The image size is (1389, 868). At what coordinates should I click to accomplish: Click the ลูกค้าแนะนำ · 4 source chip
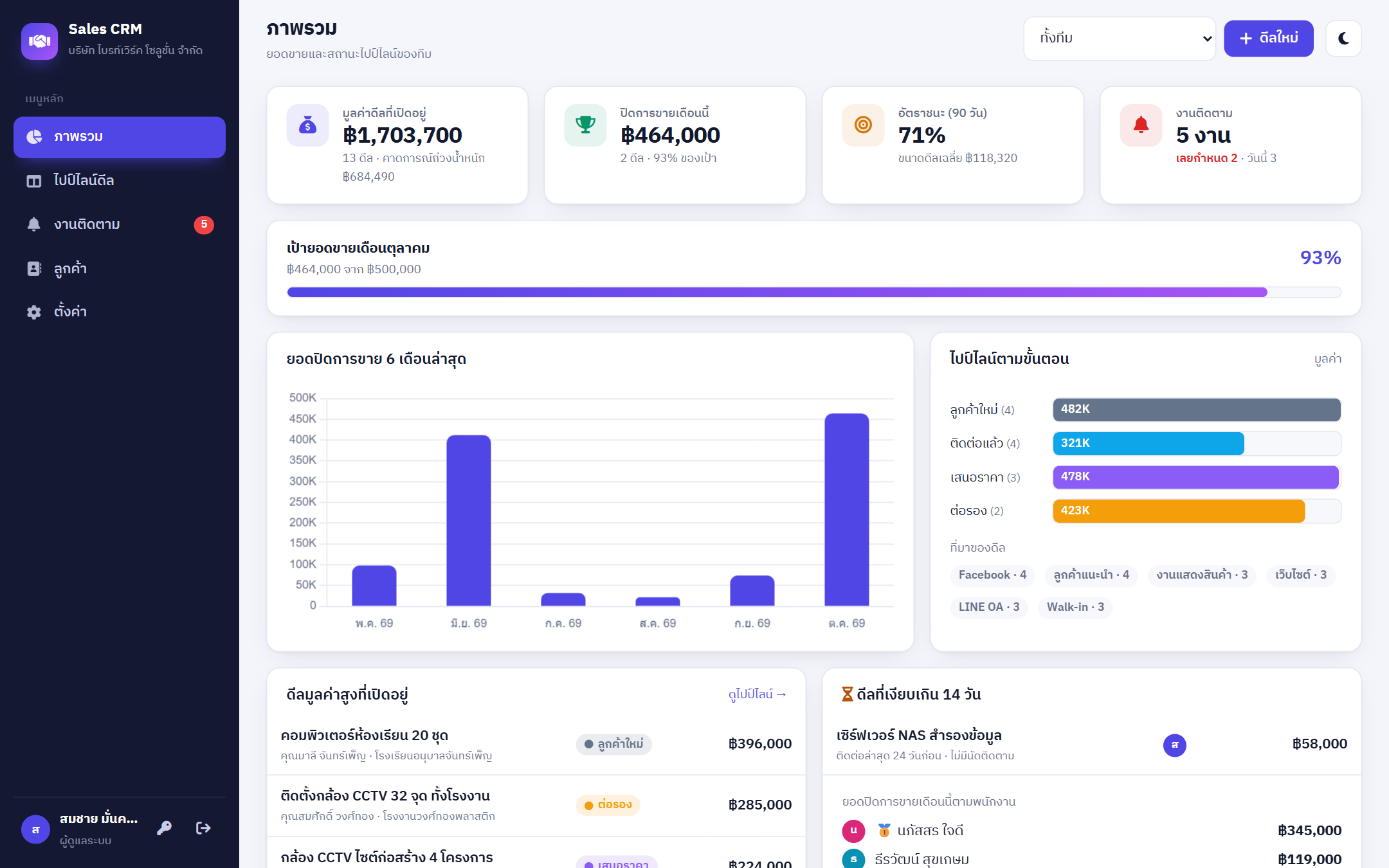point(1091,575)
